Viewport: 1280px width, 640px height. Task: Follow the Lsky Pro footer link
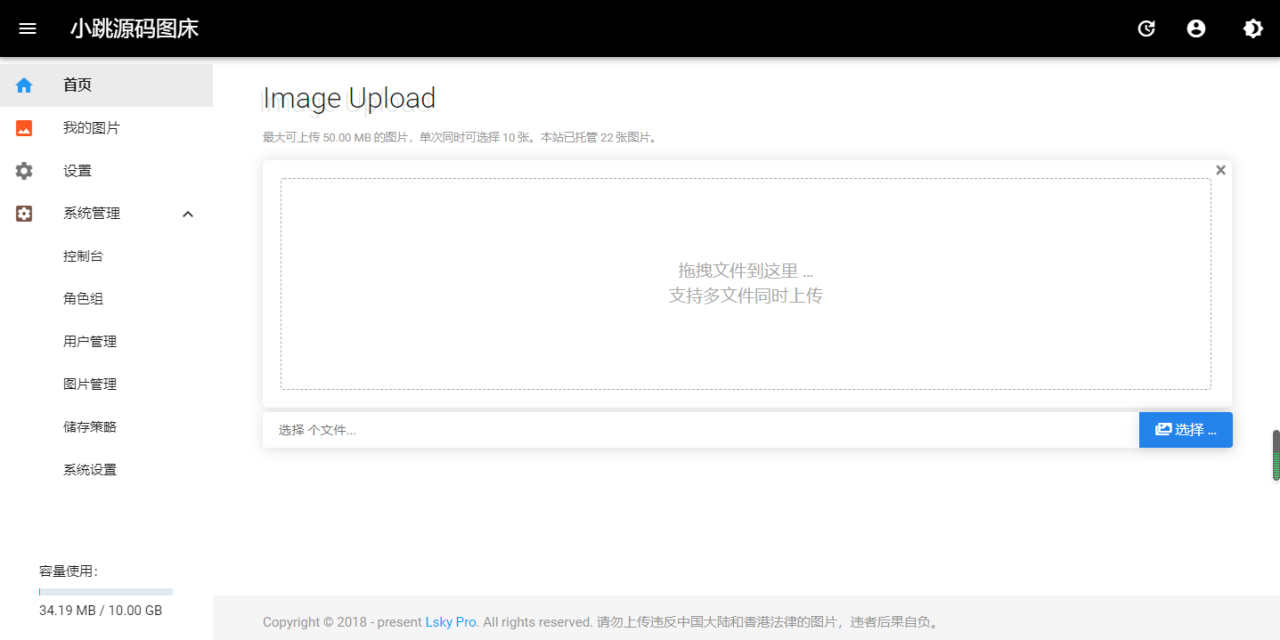pos(450,621)
